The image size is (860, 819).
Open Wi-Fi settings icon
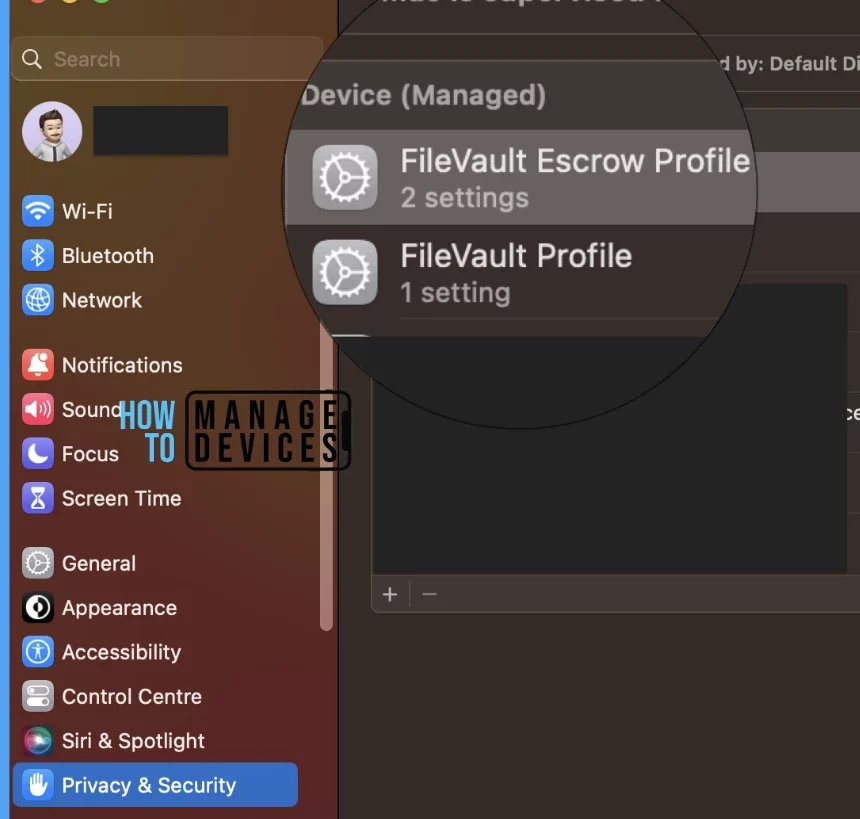pyautogui.click(x=38, y=211)
